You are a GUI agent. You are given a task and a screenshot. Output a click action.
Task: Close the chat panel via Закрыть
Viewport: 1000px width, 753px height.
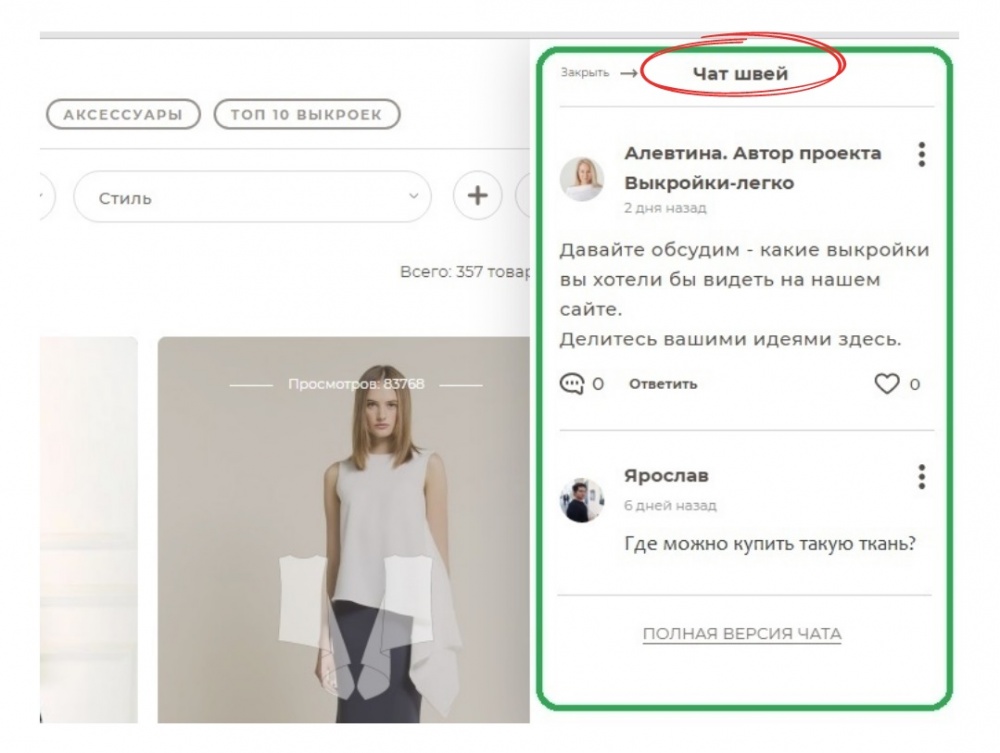(585, 73)
